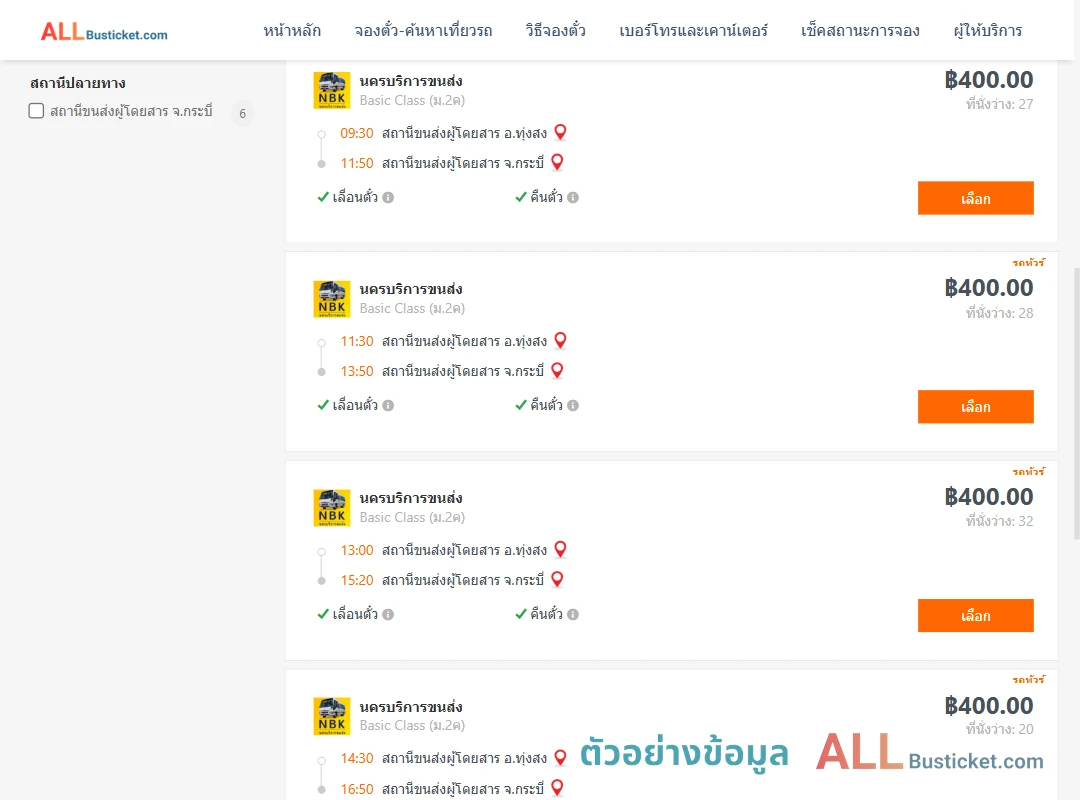
Task: Open วิธีจองตั๋ว in navigation bar
Action: pos(555,31)
